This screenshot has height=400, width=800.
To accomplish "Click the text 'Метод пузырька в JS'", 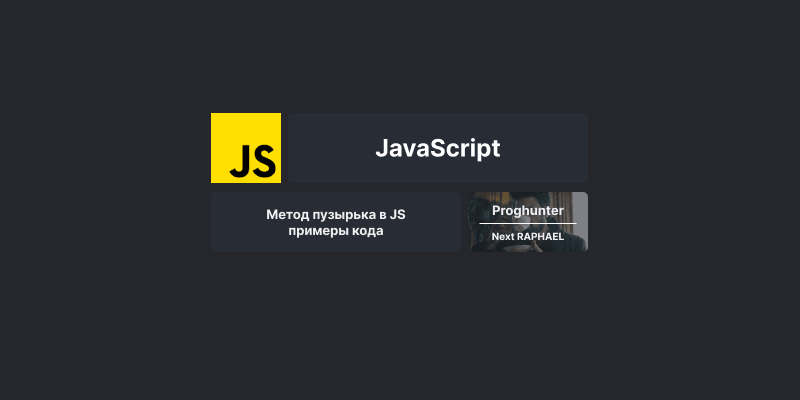I will (336, 215).
